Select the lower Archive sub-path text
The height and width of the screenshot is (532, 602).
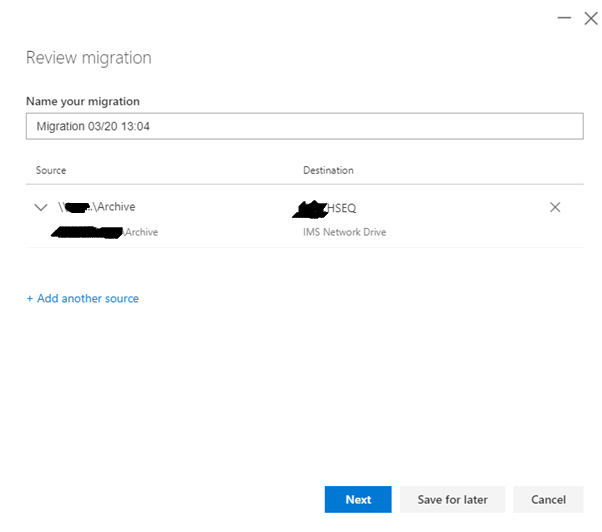point(140,233)
